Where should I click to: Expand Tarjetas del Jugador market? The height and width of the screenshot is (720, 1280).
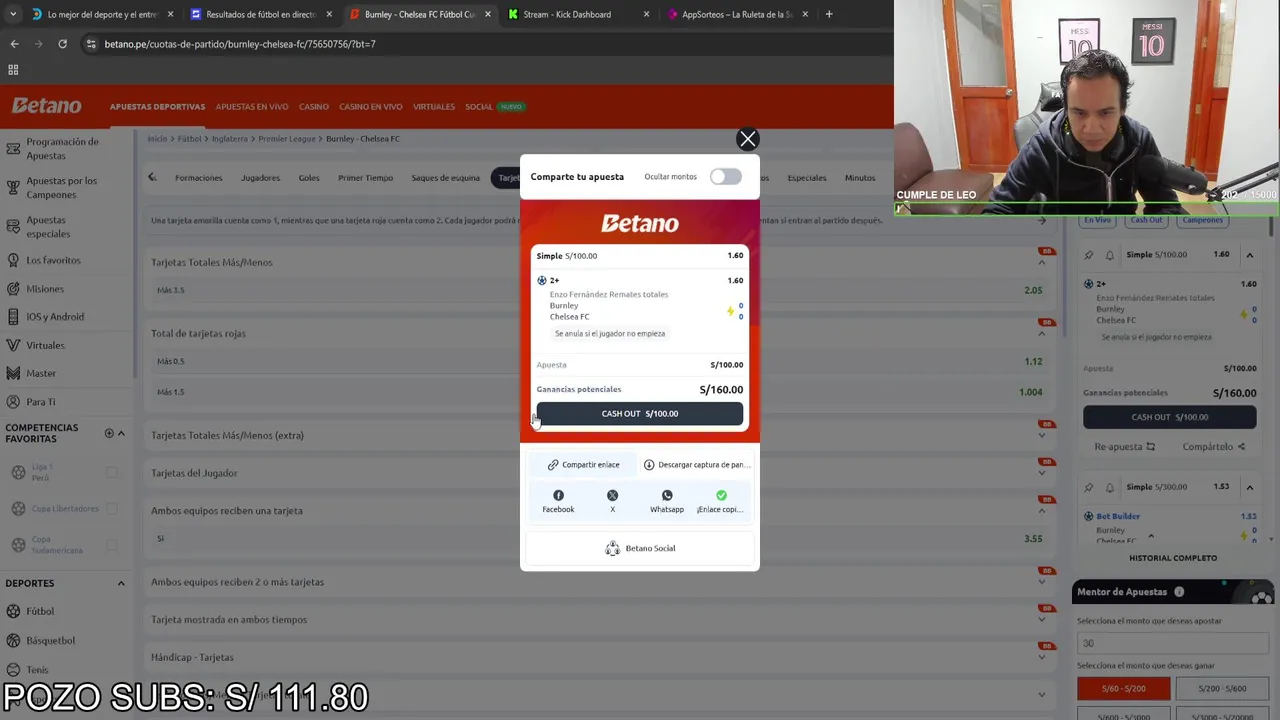point(1042,473)
